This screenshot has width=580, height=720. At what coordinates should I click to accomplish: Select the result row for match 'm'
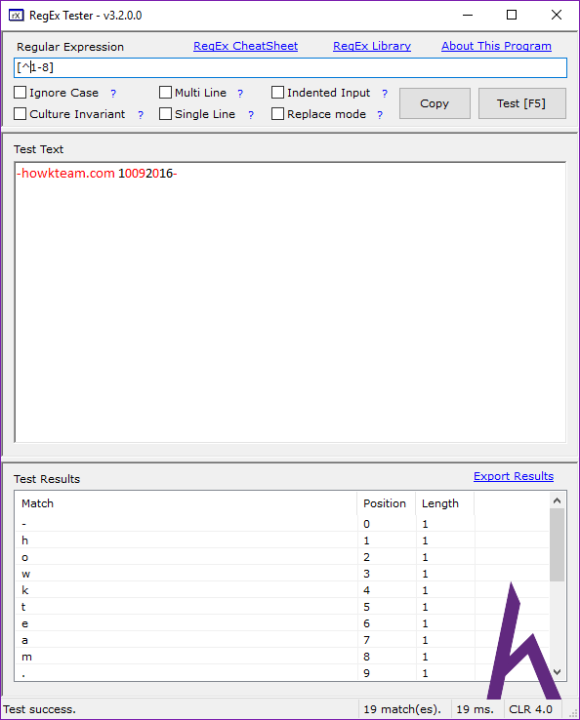click(x=282, y=657)
